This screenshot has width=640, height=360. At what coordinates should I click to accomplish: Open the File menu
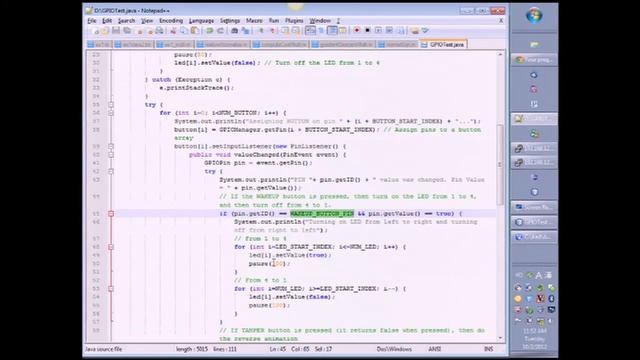click(92, 21)
